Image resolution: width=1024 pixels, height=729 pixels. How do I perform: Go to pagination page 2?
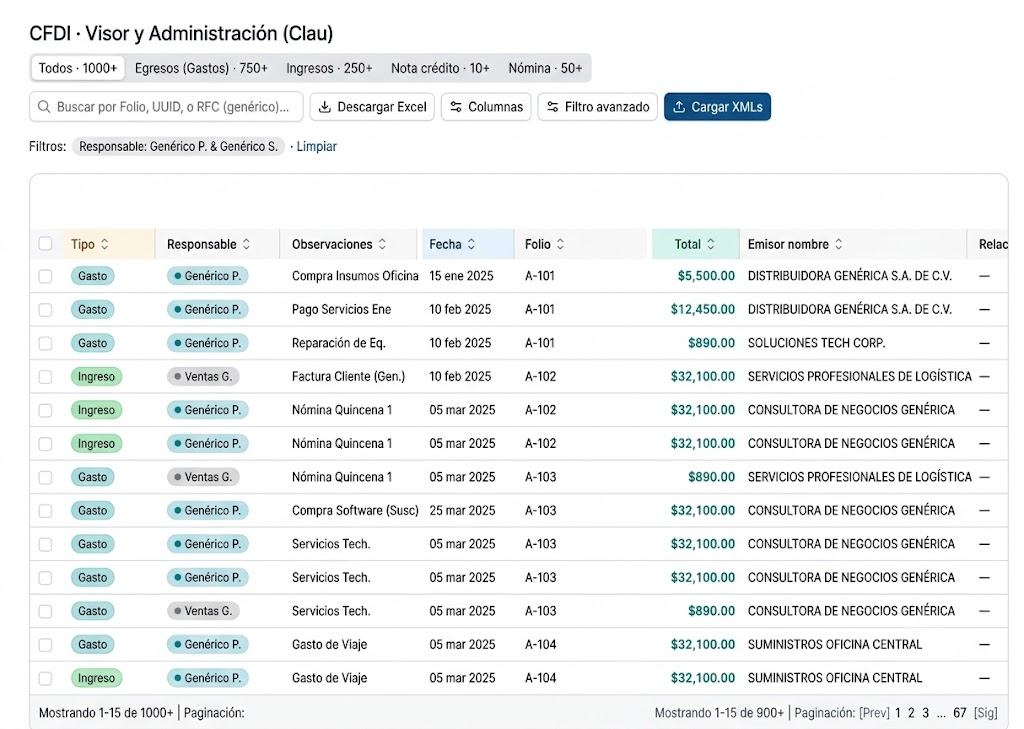click(911, 713)
